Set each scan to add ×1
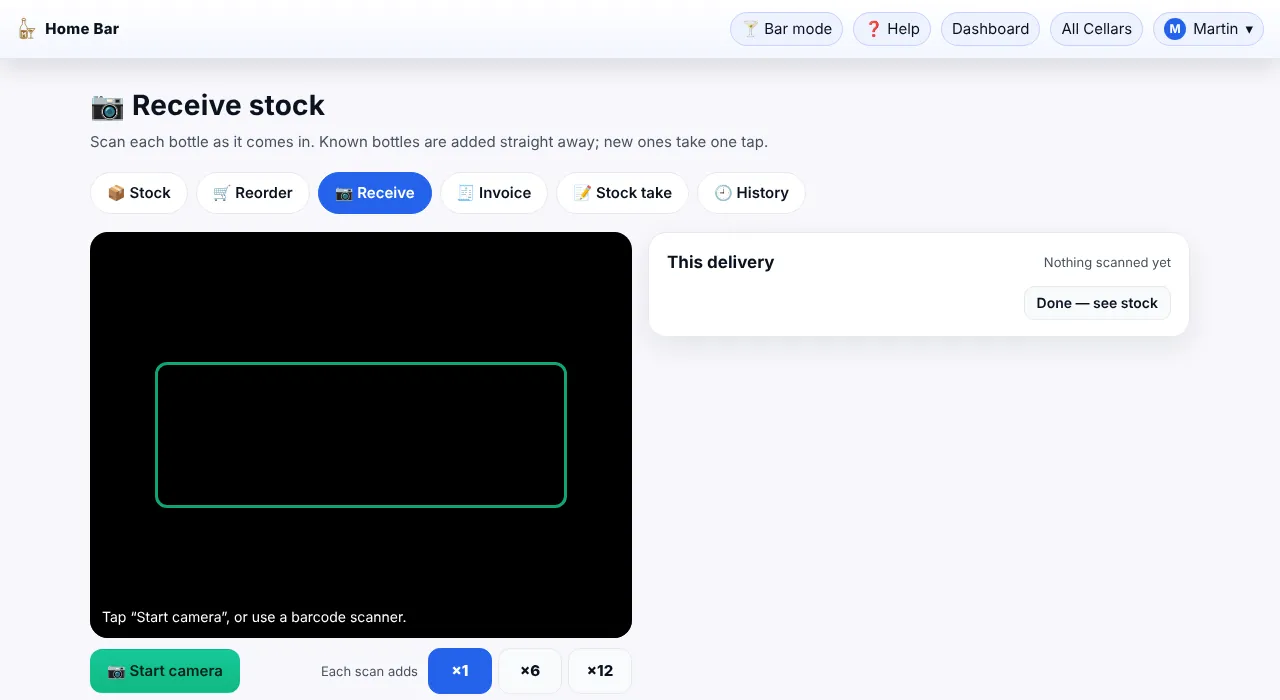Screen dimensions: 1280x700 point(460,671)
